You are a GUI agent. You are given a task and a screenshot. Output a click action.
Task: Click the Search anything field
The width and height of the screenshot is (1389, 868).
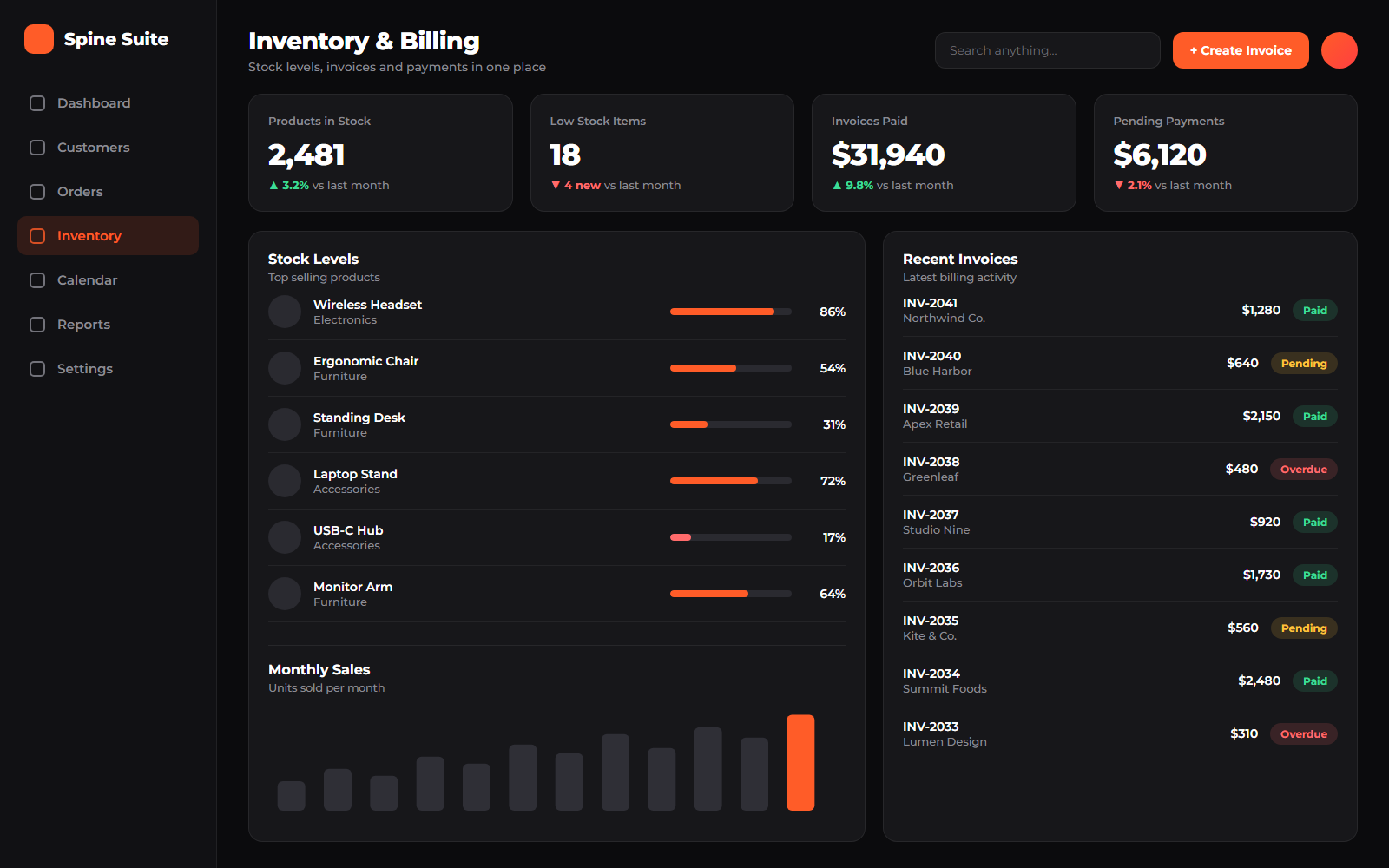[1047, 50]
